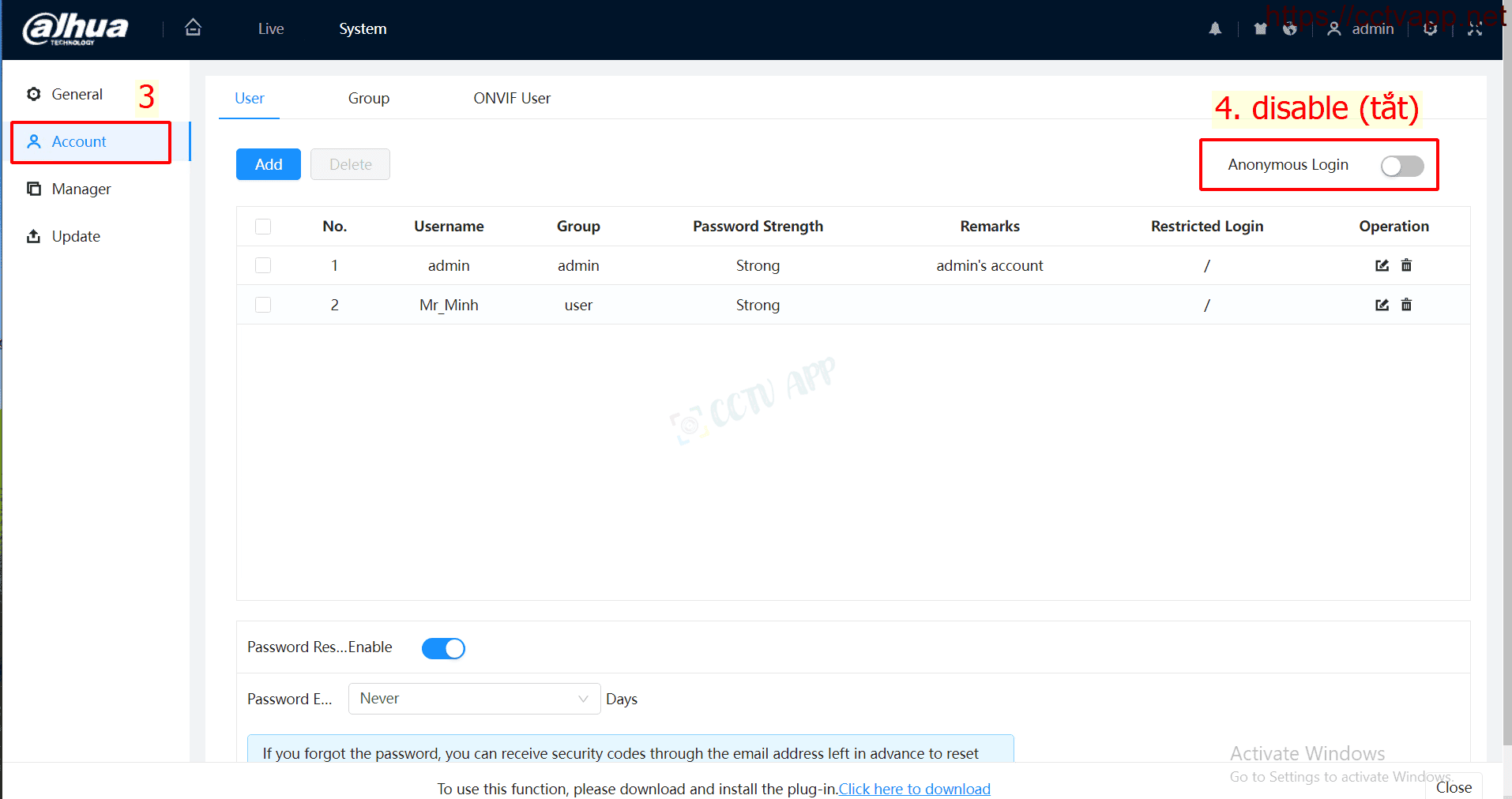Click the shirt-shaped skin theme icon

coord(1260,29)
